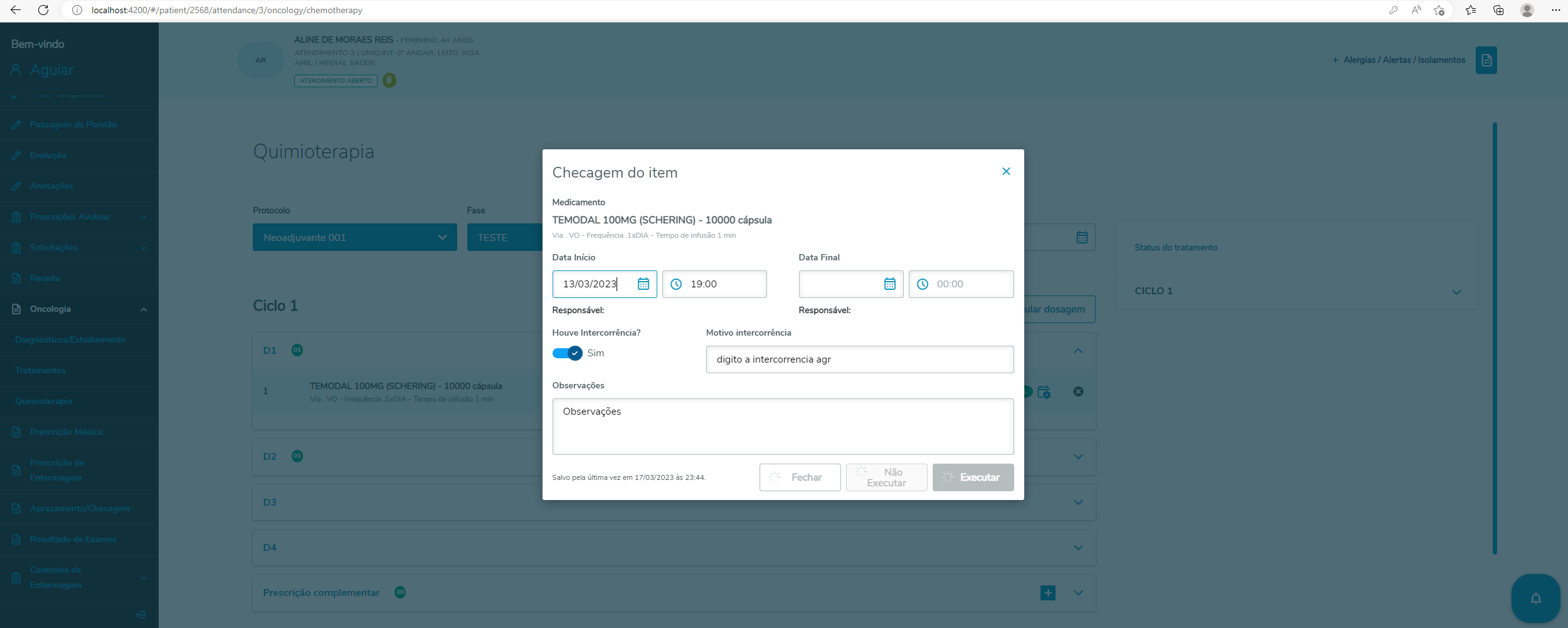Open the notifications bell button

(x=1536, y=599)
